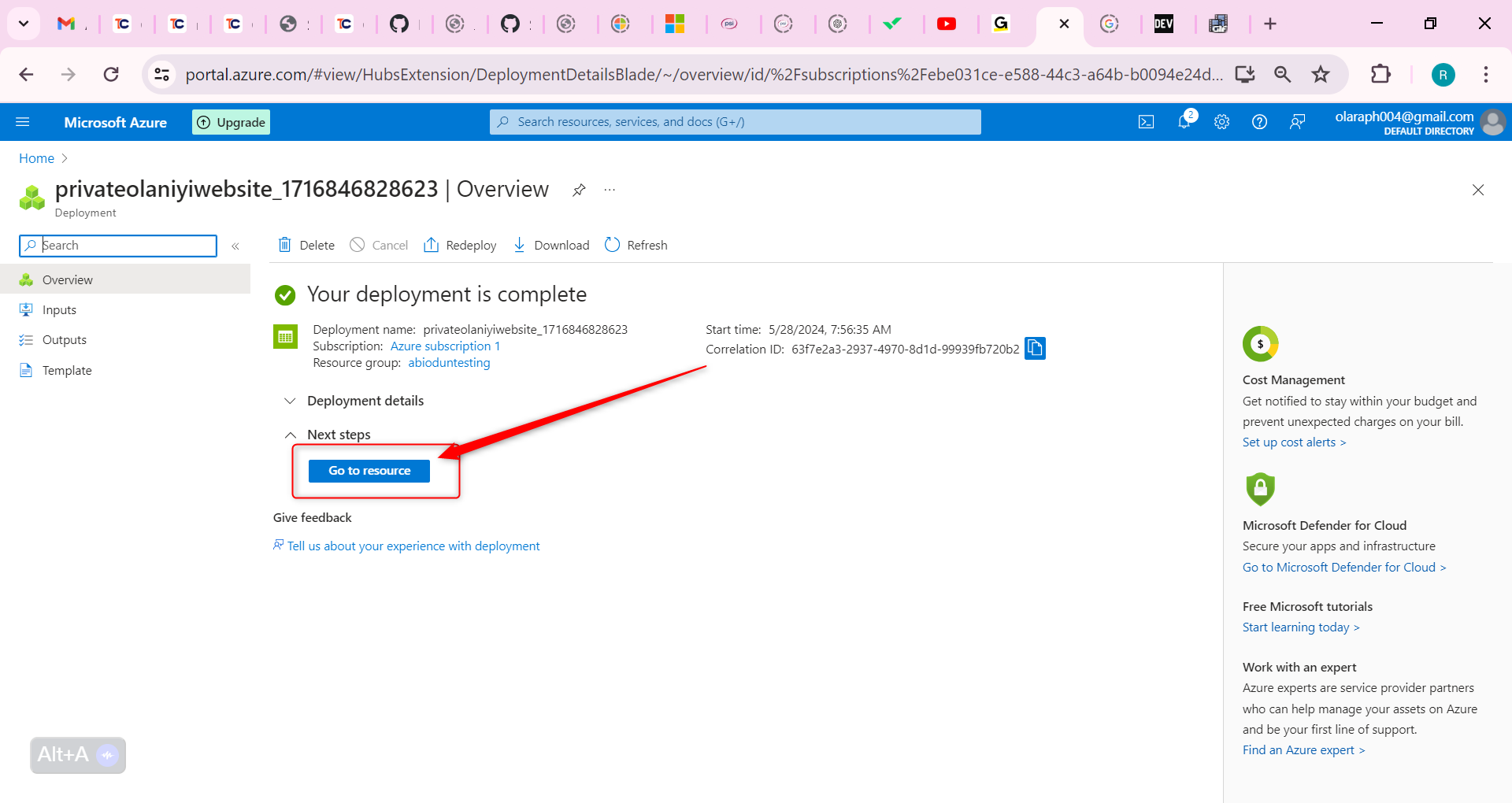
Task: Collapse the Next steps section
Action: [327, 435]
